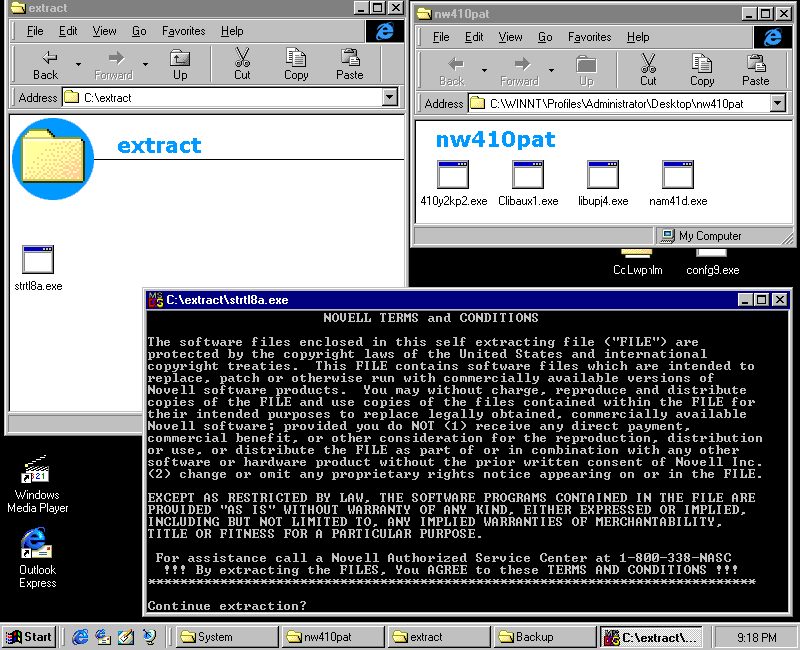This screenshot has height=650, width=800.
Task: Select the 410y2kp2.exe file icon
Action: 454,183
